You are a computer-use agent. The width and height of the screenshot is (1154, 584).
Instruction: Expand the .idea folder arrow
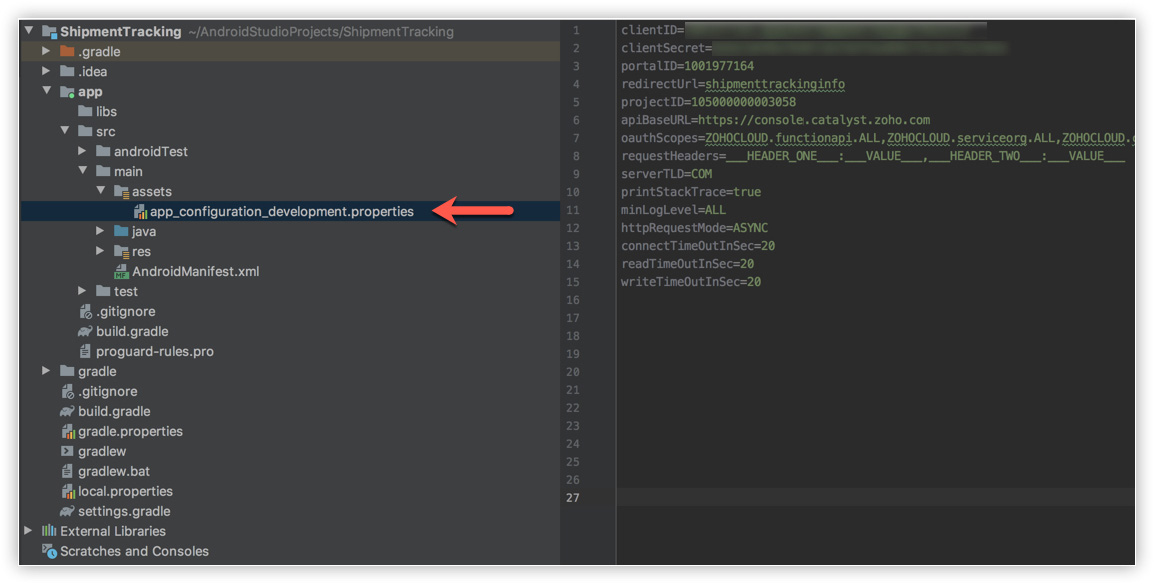[46, 71]
